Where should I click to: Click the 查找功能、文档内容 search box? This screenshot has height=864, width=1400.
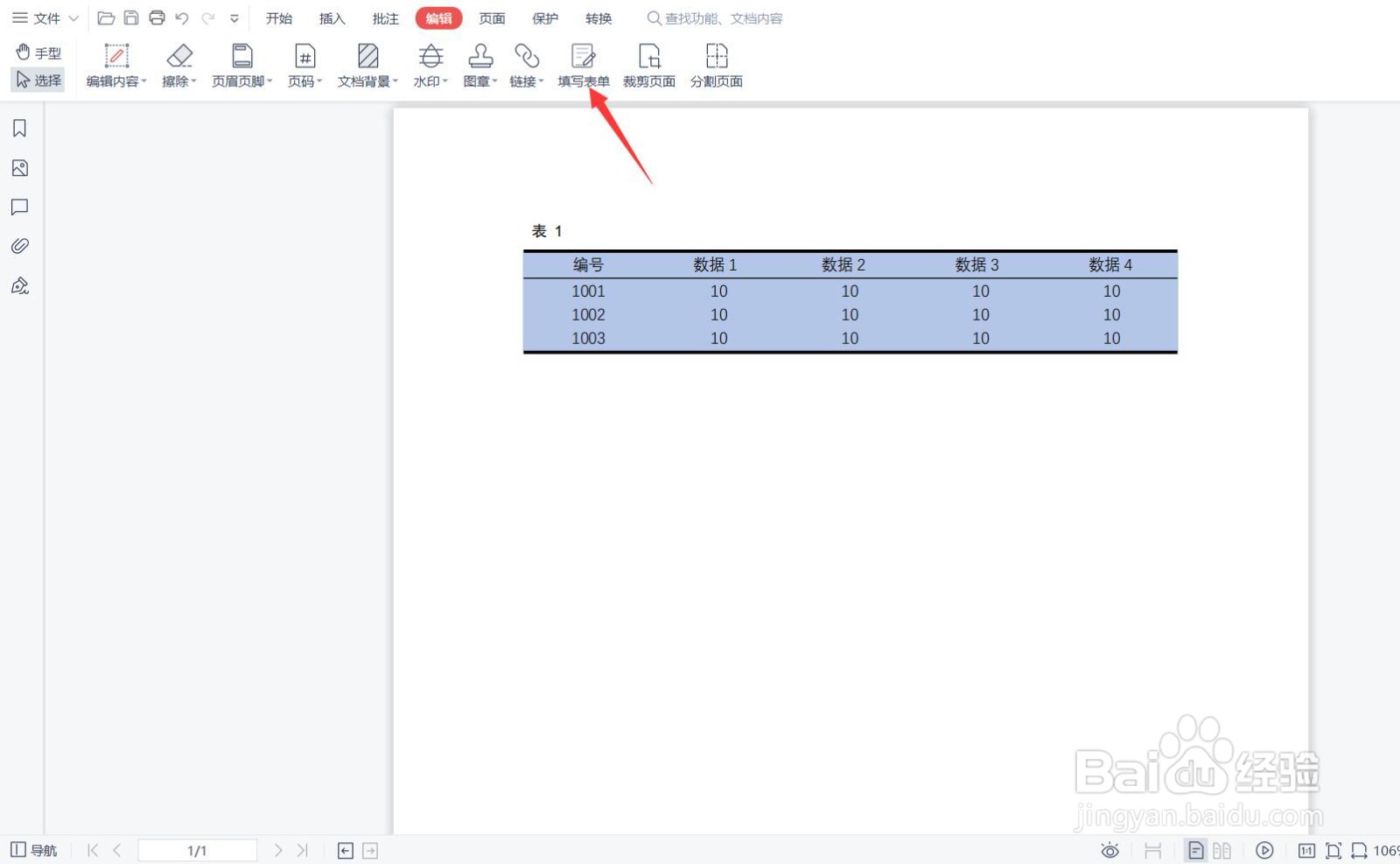pyautogui.click(x=715, y=18)
